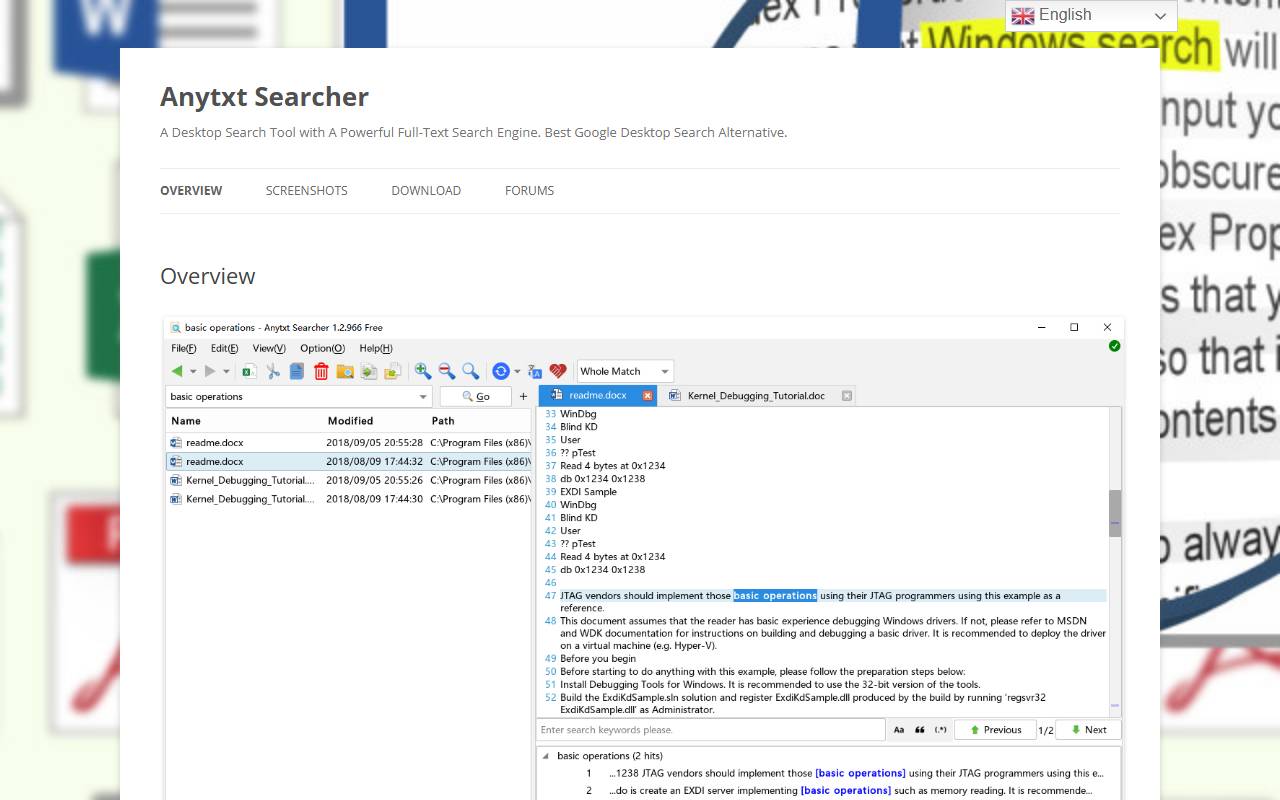This screenshot has height=800, width=1280.
Task: Select Kernel_Debugging_Tutorial modified 2018/09/05 20:55:26
Action: (x=349, y=481)
